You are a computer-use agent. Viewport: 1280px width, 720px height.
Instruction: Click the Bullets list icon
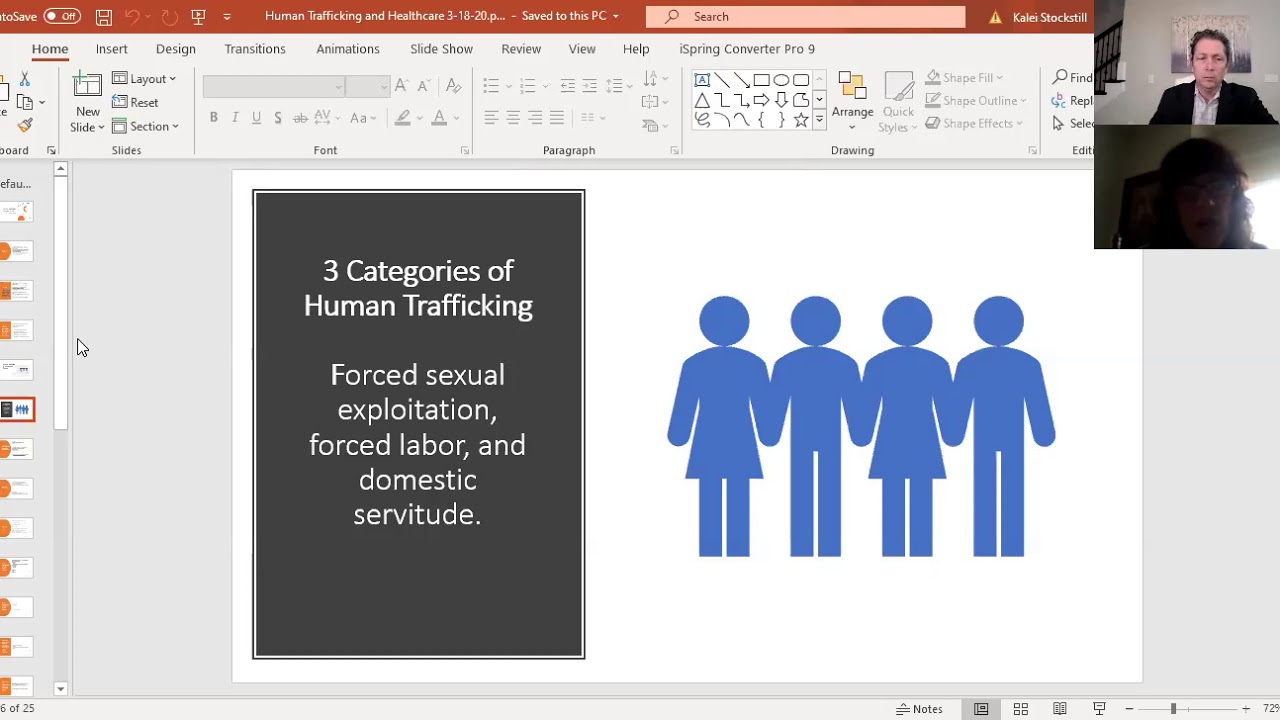coord(490,86)
